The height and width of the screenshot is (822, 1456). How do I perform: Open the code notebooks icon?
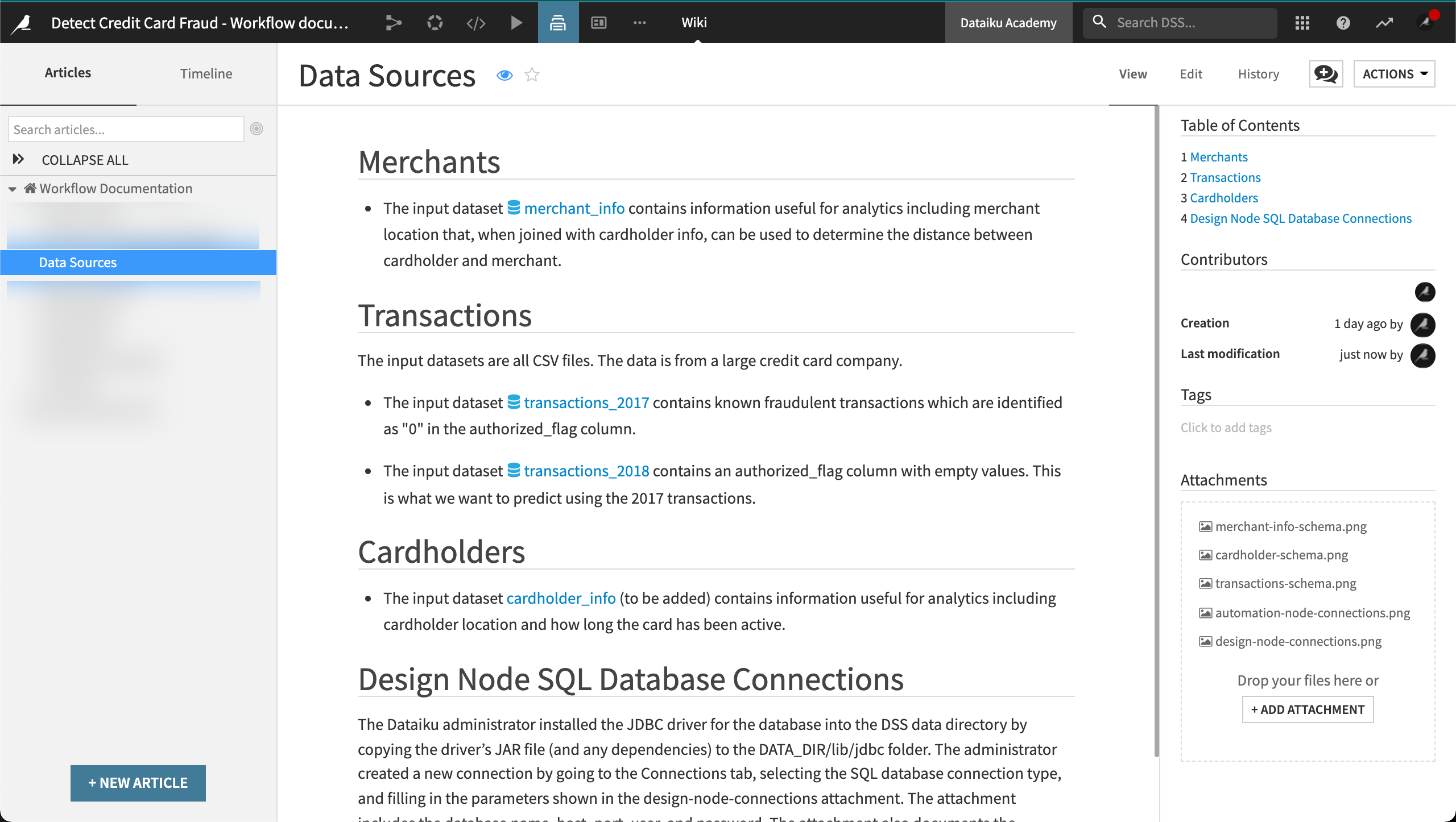(475, 23)
